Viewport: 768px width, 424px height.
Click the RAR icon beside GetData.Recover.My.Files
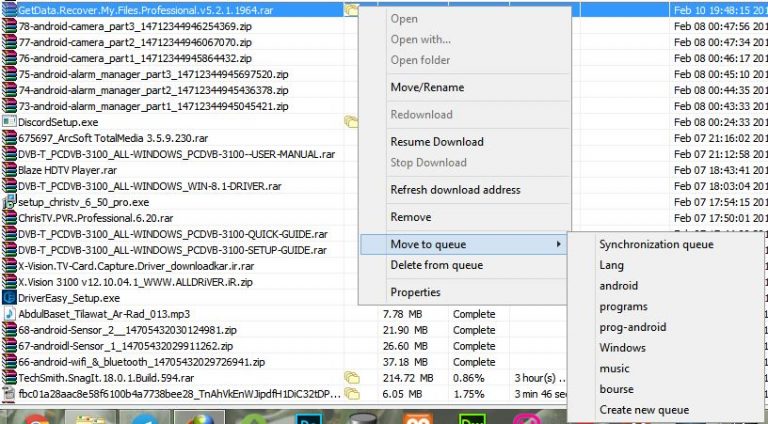[x=9, y=10]
